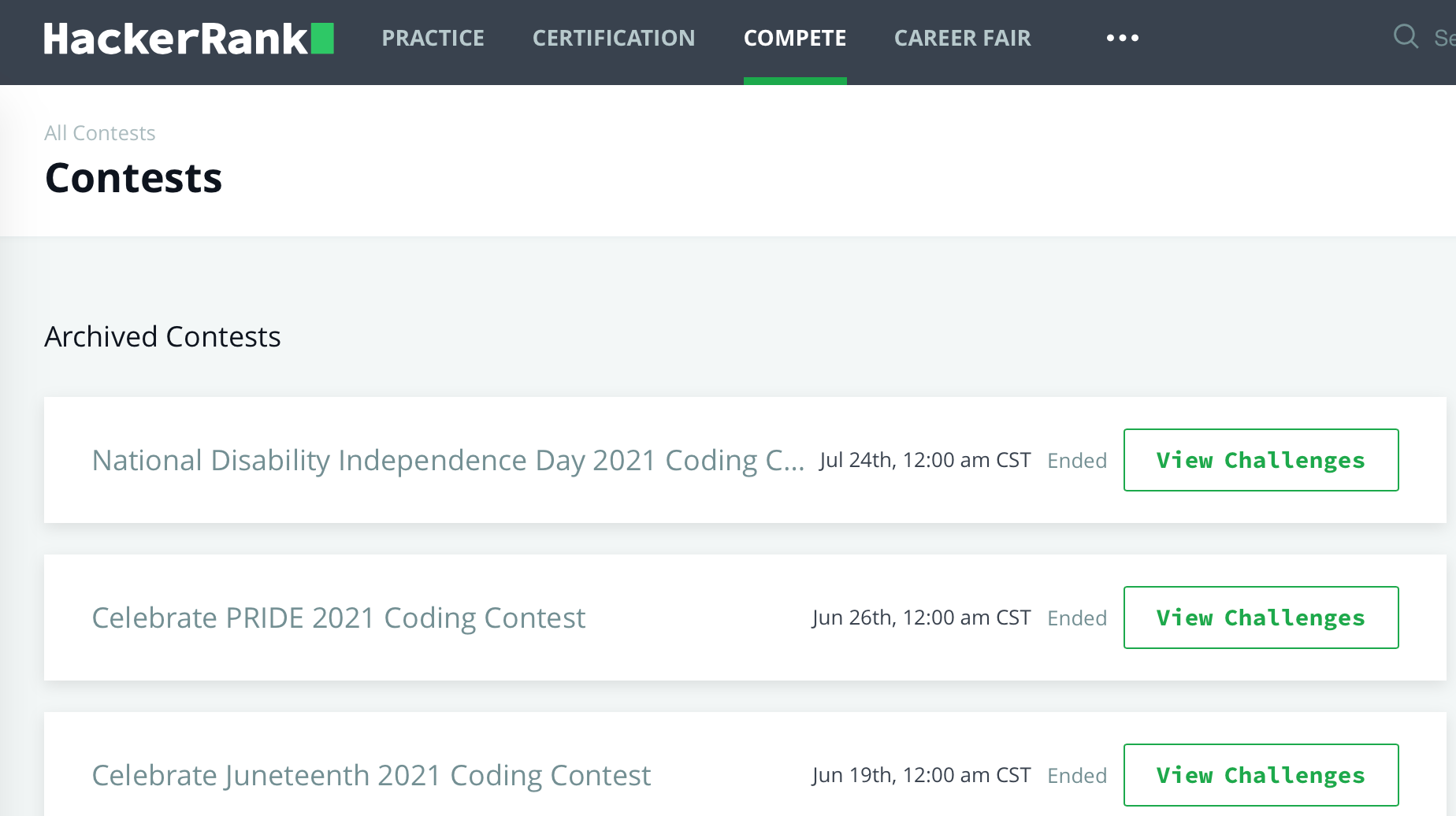View Challenges for National Disability Independence contest
Viewport: 1456px width, 816px height.
tap(1261, 460)
